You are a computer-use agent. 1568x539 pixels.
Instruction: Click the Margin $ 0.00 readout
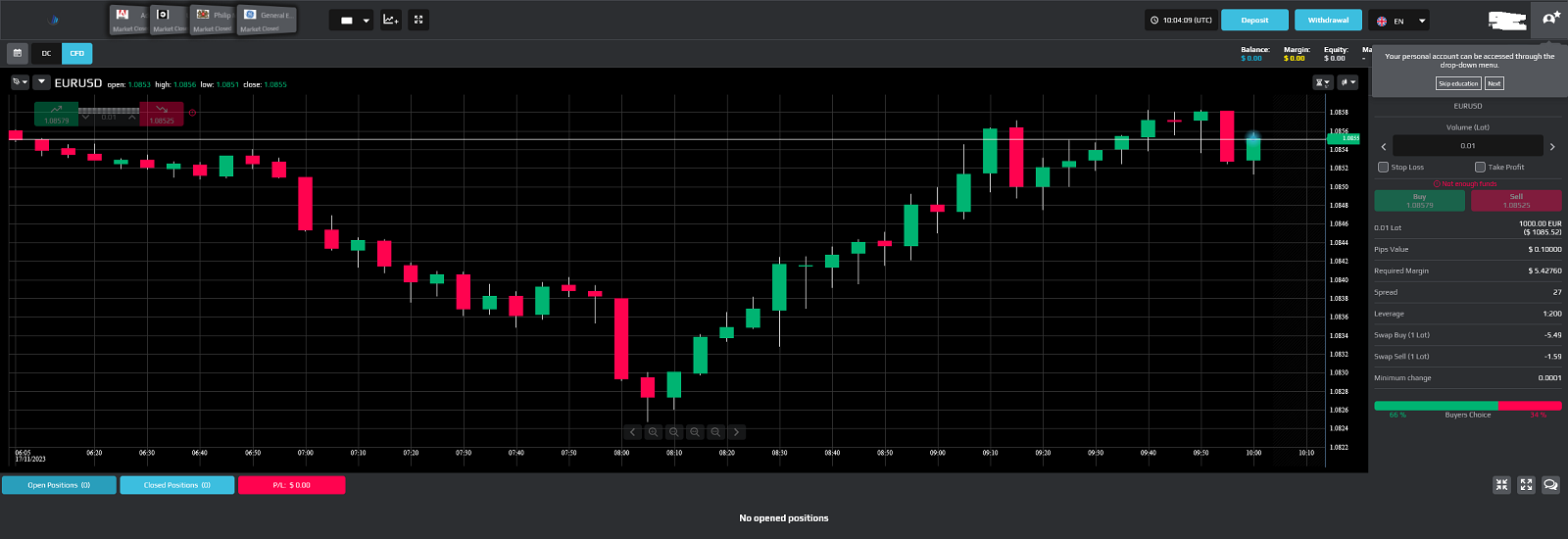tap(1296, 54)
